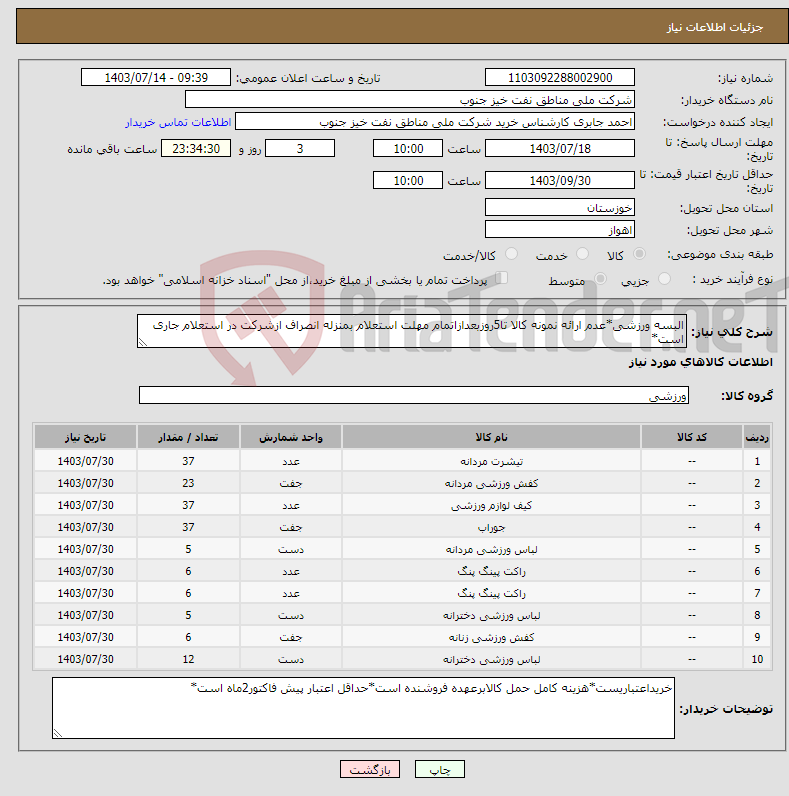Click the announcement date field 1403/07/14 - 09:39

(x=156, y=77)
